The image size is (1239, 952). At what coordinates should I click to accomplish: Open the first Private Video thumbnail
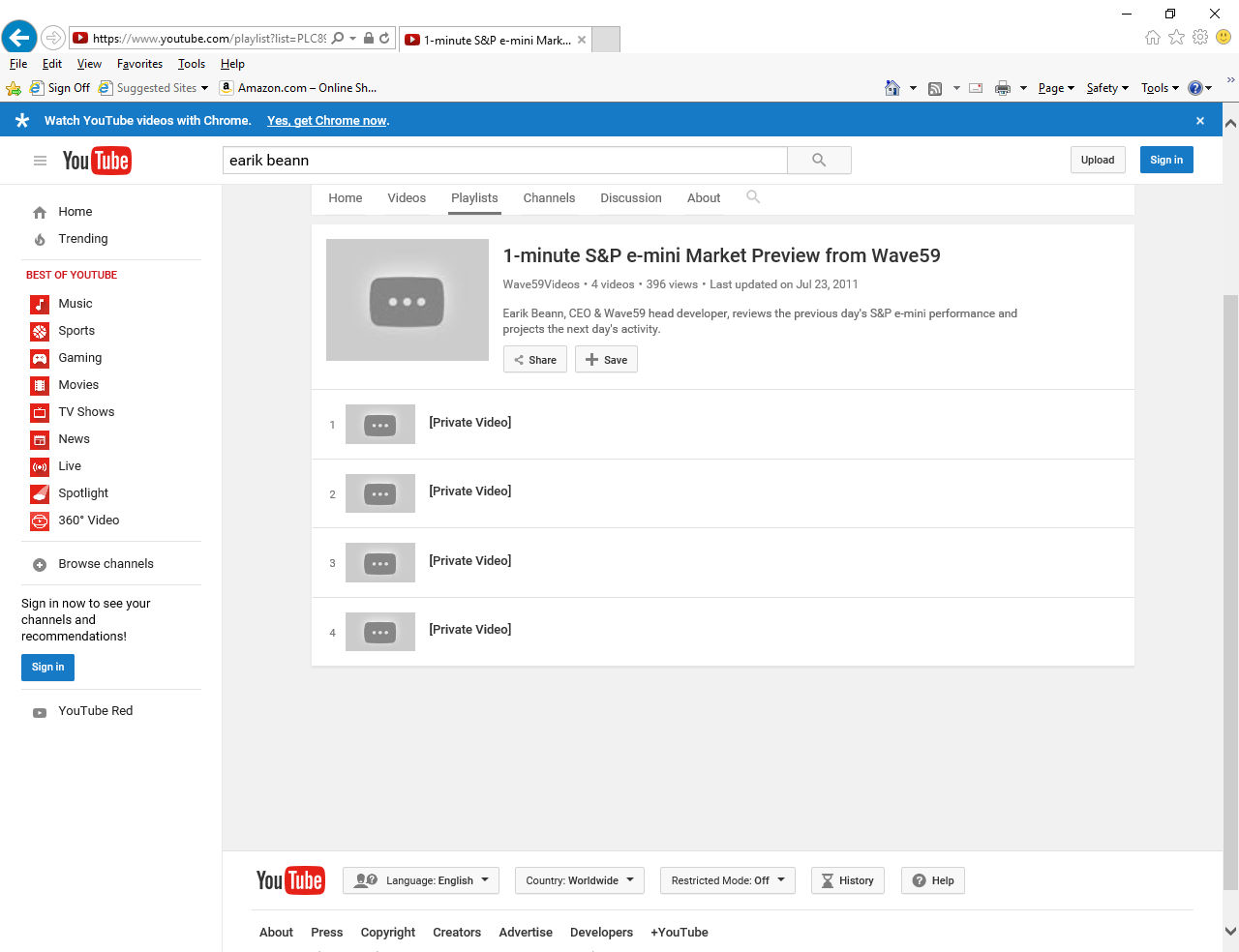pos(380,425)
